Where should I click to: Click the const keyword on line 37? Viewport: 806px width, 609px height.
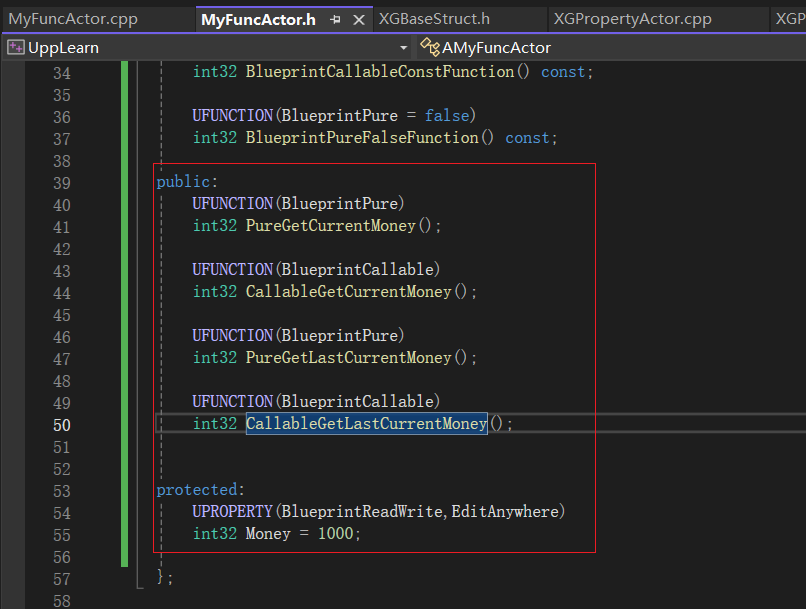(x=527, y=137)
